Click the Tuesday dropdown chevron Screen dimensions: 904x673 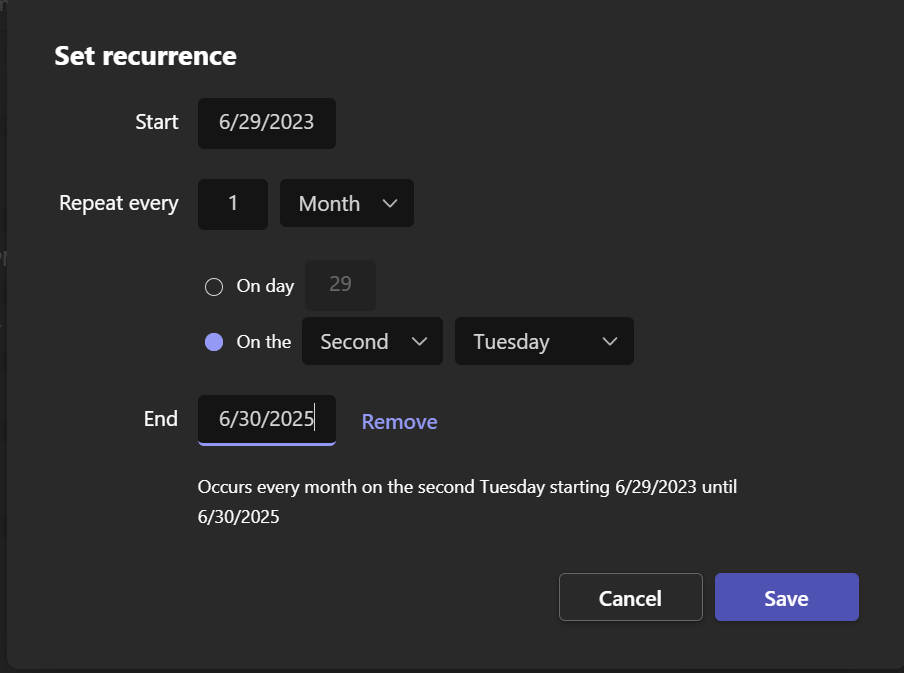coord(610,341)
